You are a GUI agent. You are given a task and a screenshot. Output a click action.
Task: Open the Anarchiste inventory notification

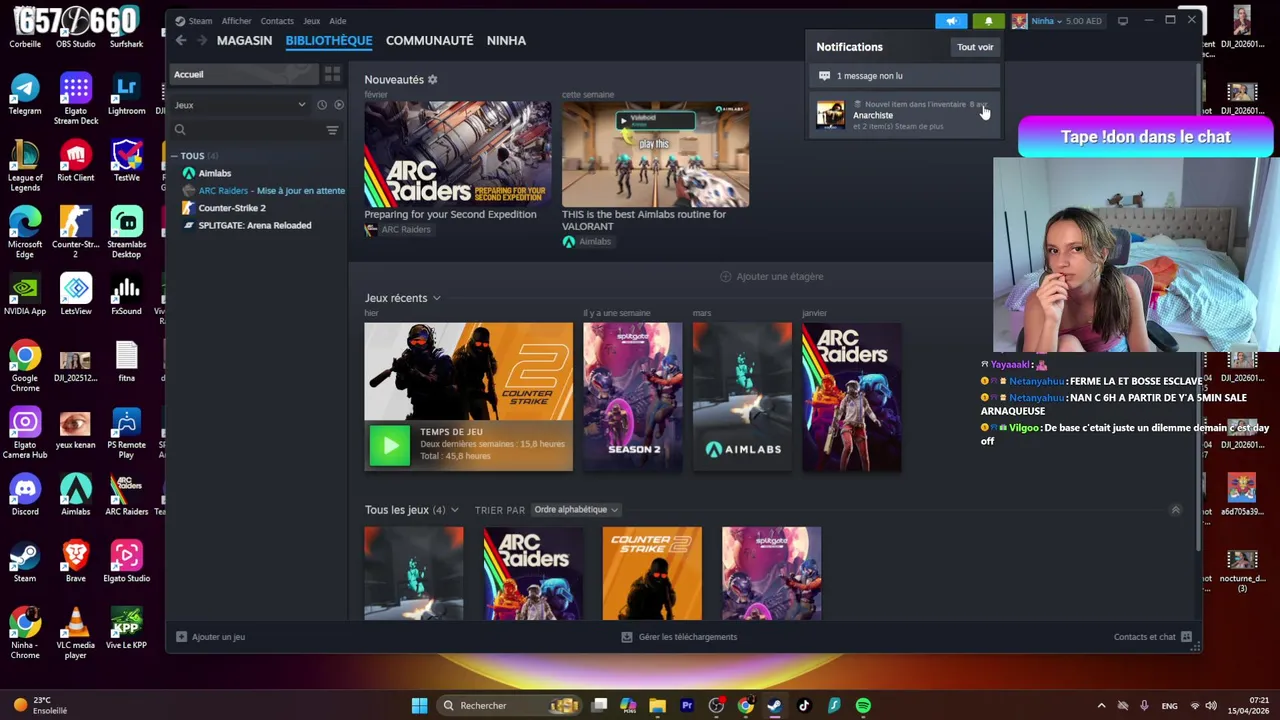pyautogui.click(x=905, y=115)
